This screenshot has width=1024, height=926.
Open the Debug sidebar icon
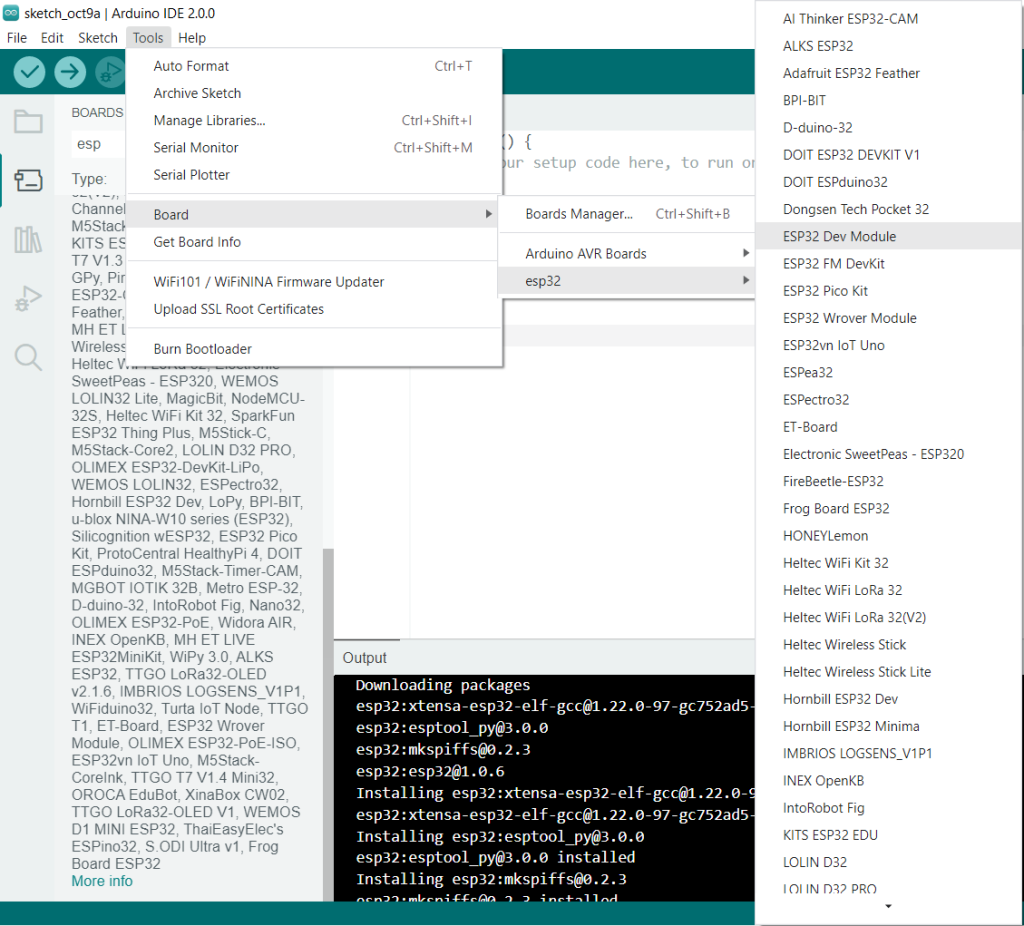tap(28, 298)
